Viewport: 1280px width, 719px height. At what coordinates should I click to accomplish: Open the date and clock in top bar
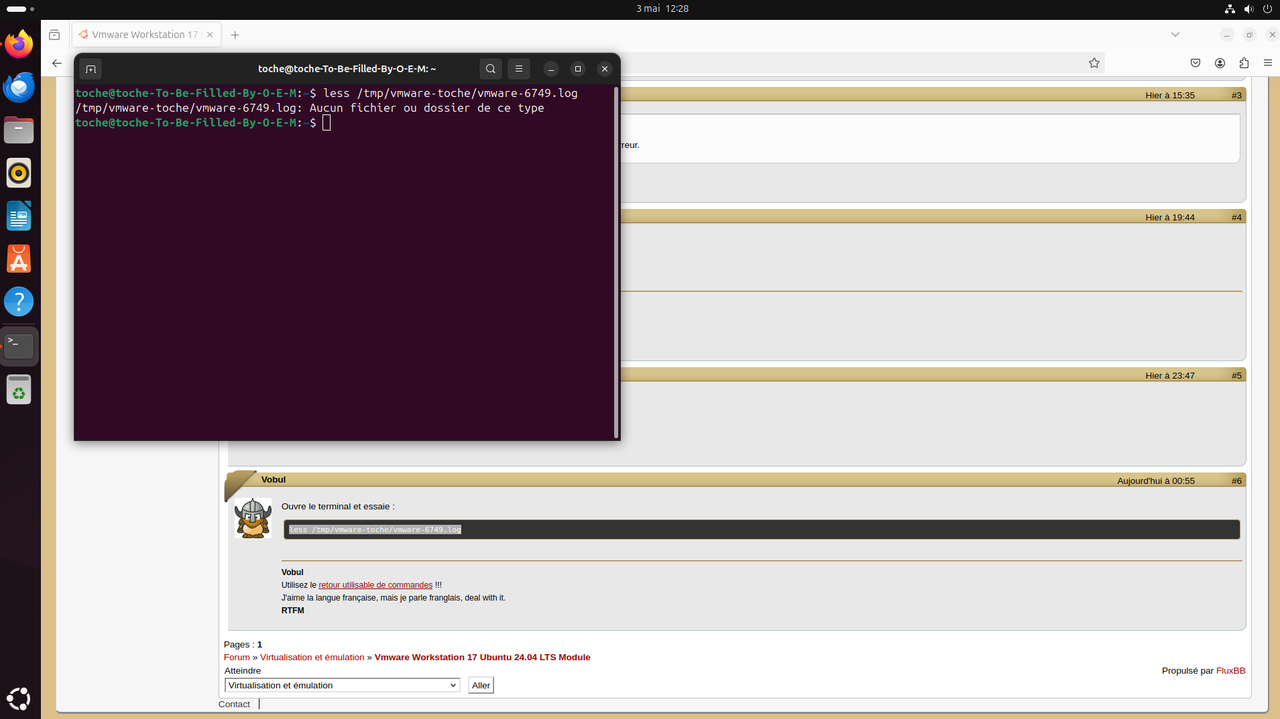[662, 8]
